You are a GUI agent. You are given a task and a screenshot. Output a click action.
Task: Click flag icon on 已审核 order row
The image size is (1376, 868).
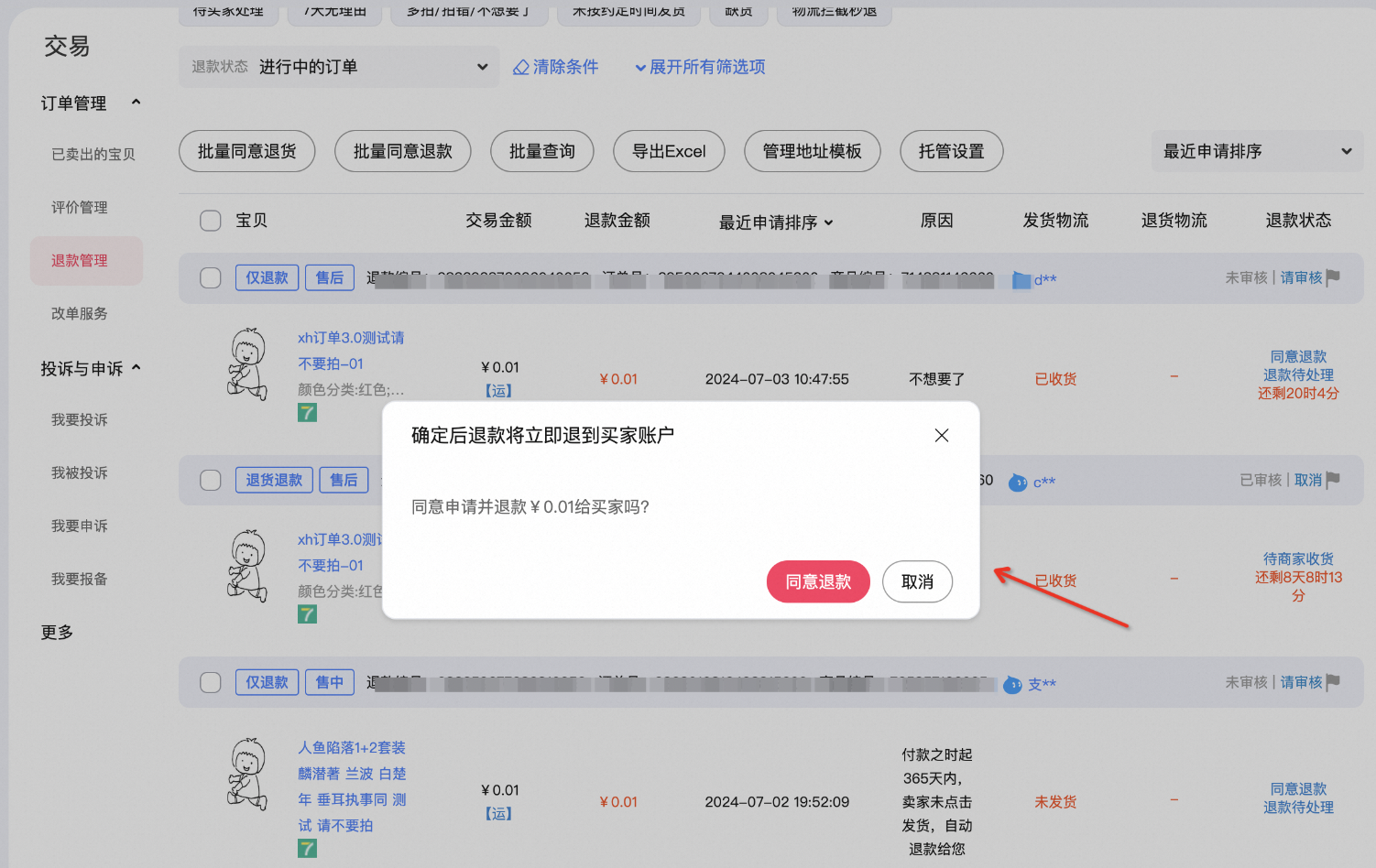(1334, 480)
